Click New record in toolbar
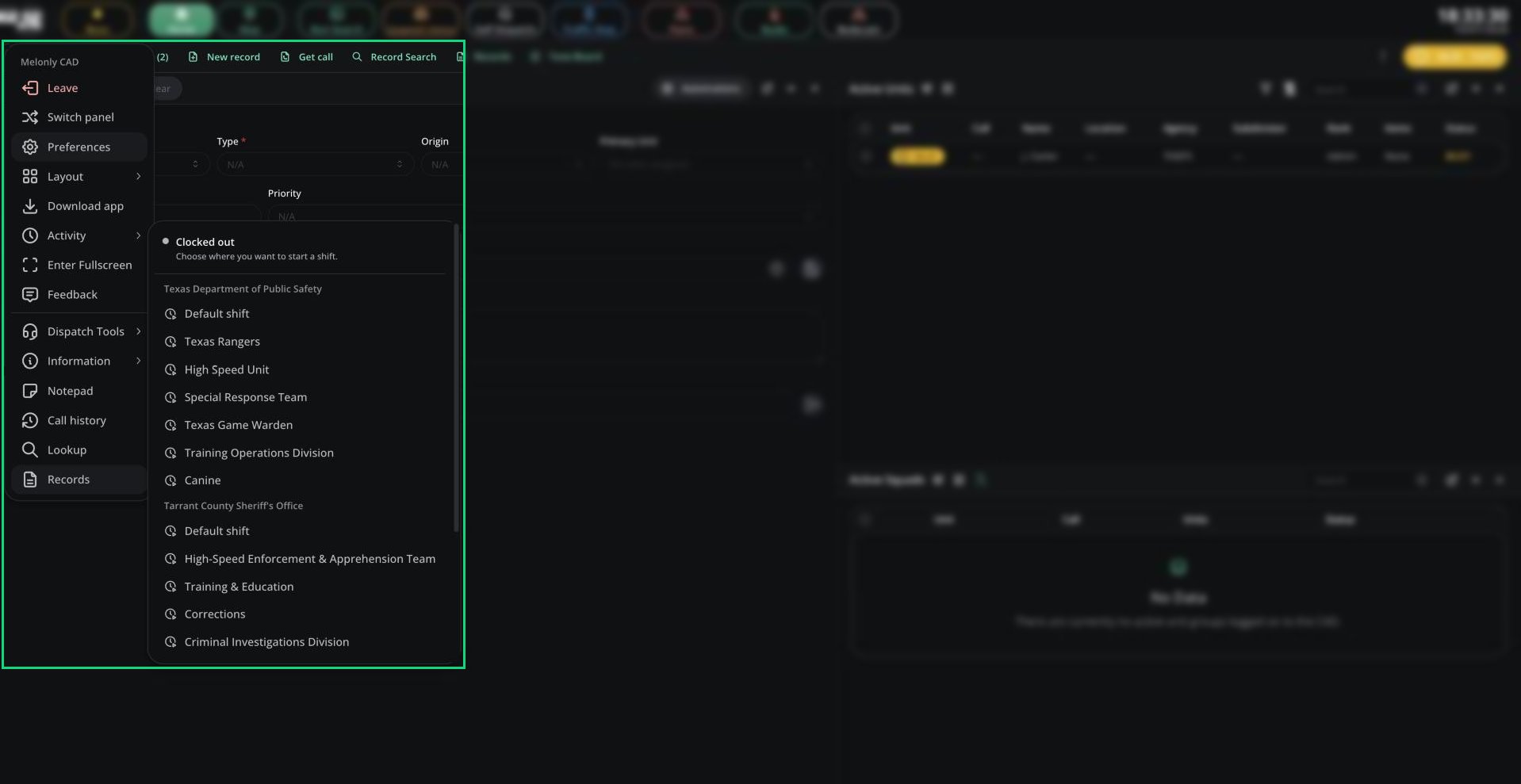The image size is (1521, 784). point(224,57)
